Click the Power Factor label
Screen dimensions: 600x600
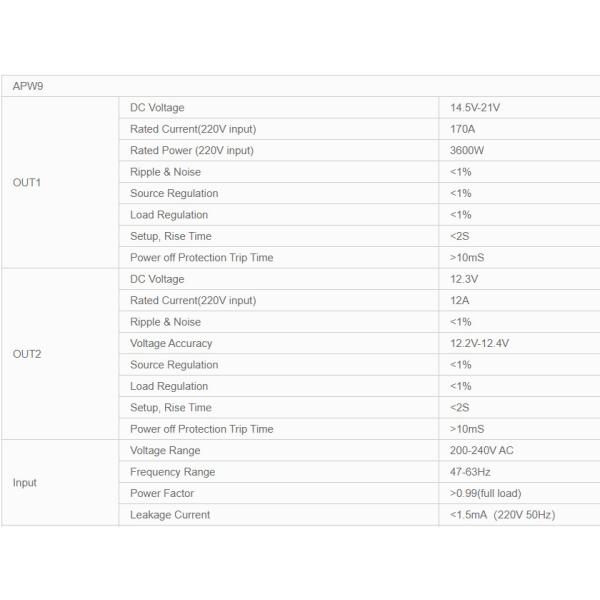pos(162,493)
